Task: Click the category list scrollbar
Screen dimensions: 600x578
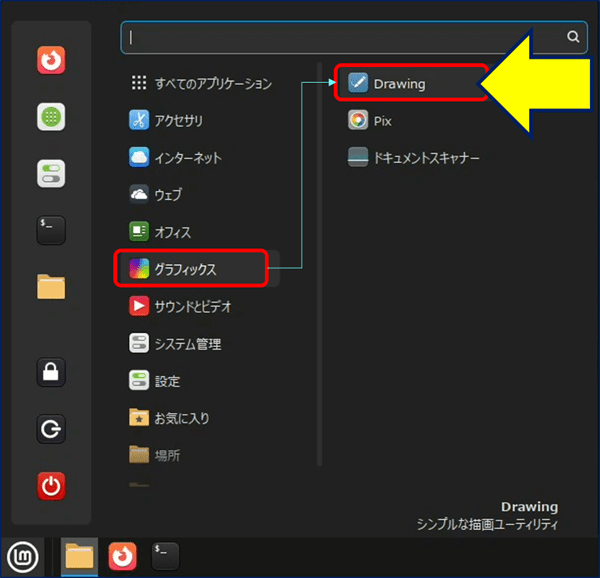Action: (x=320, y=264)
